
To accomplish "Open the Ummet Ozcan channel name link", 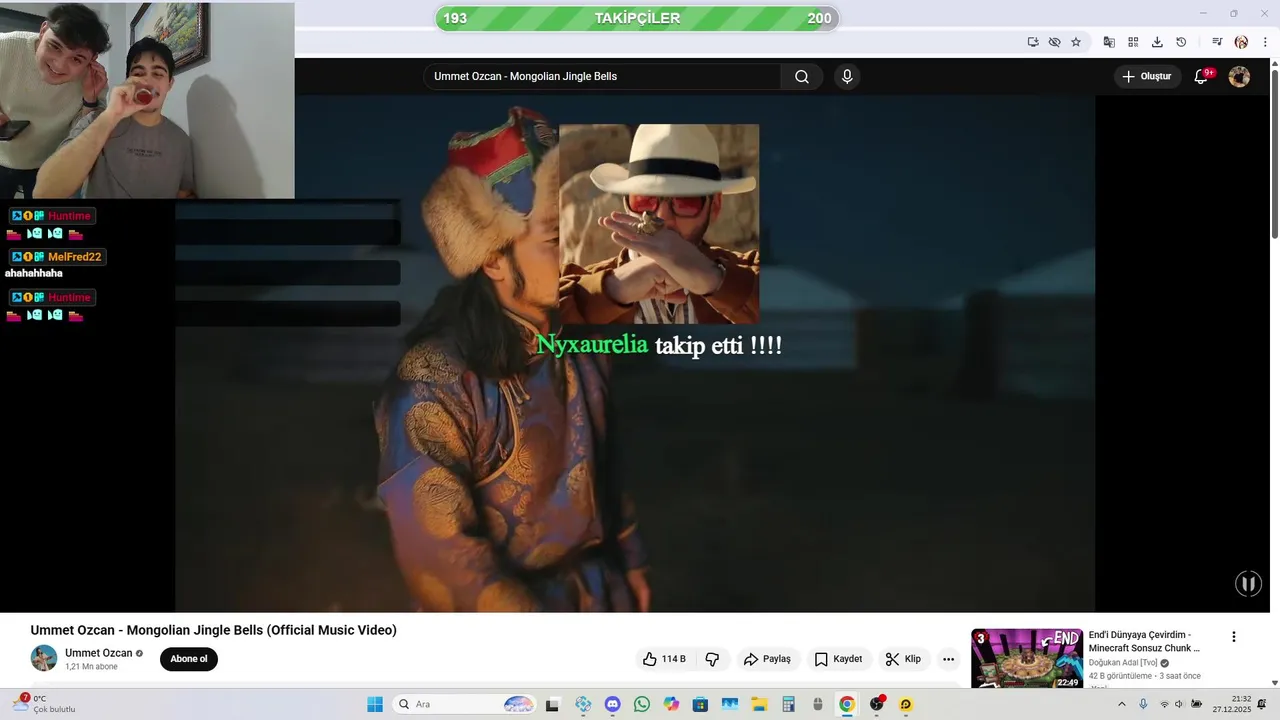I will [x=98, y=653].
